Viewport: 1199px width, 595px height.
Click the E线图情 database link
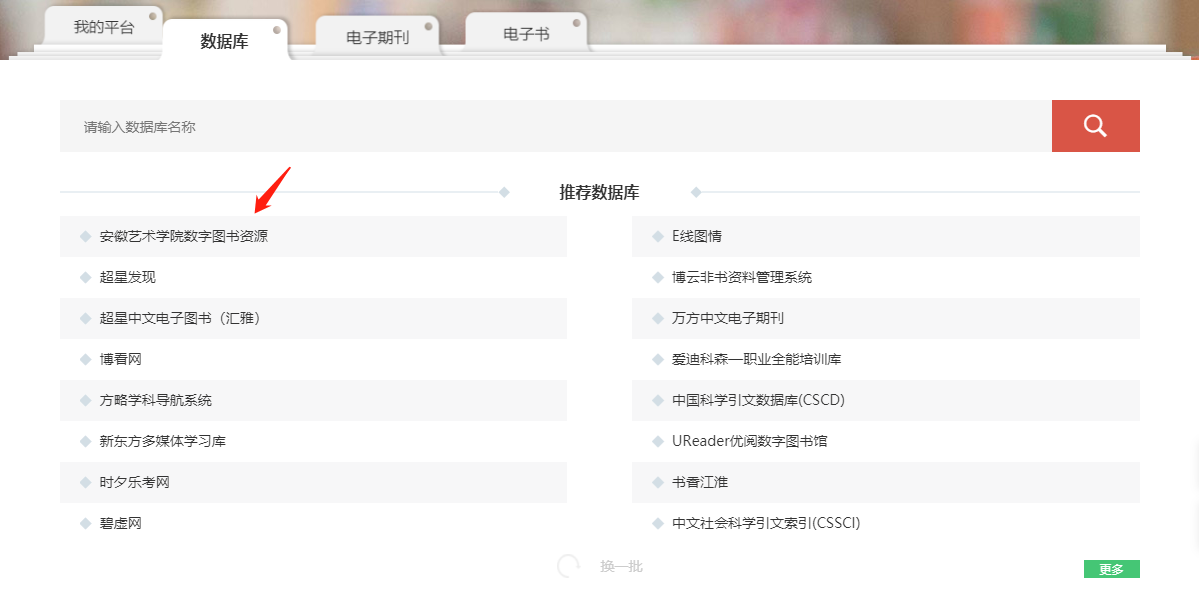click(696, 237)
